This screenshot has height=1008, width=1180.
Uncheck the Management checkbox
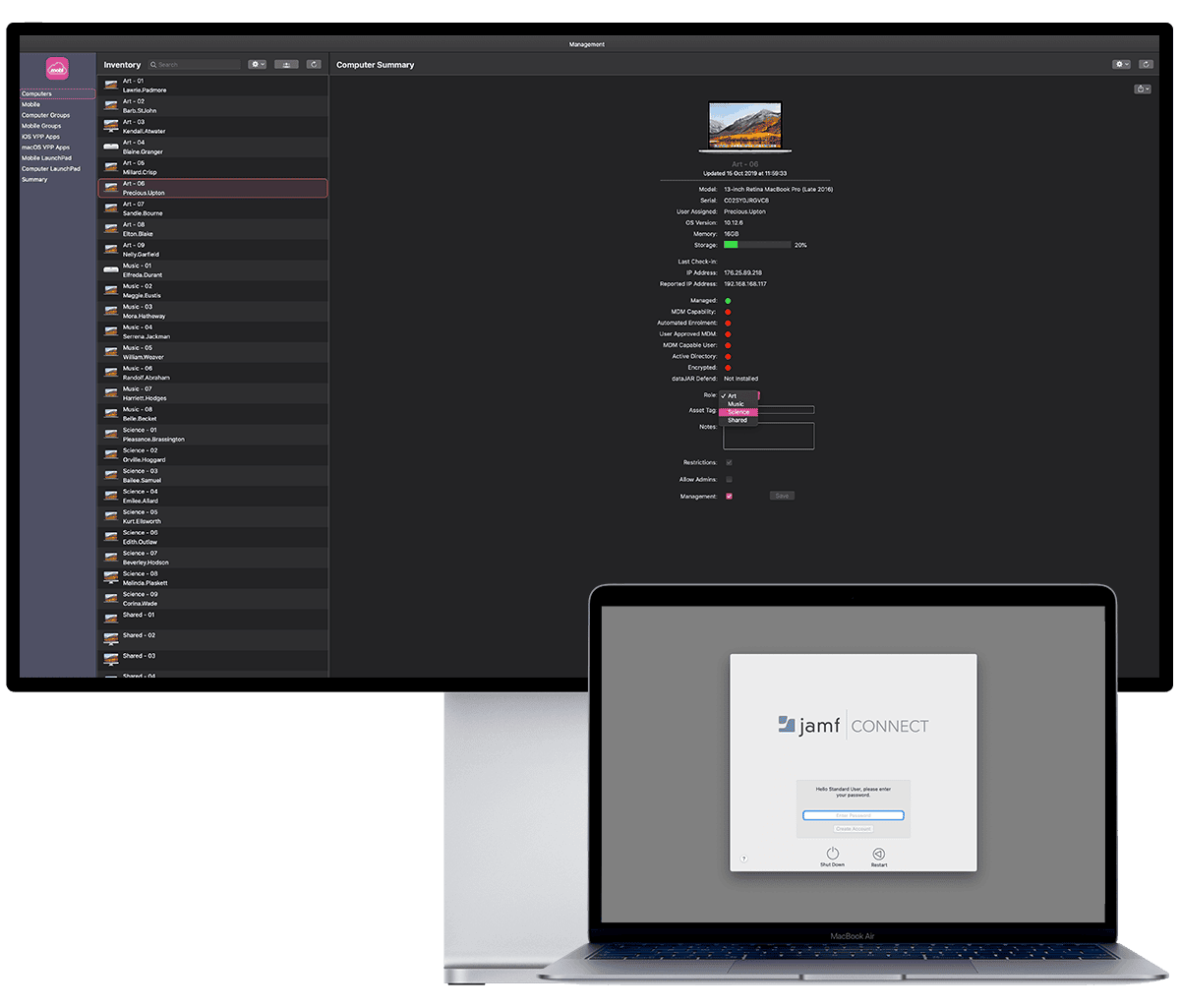[729, 496]
